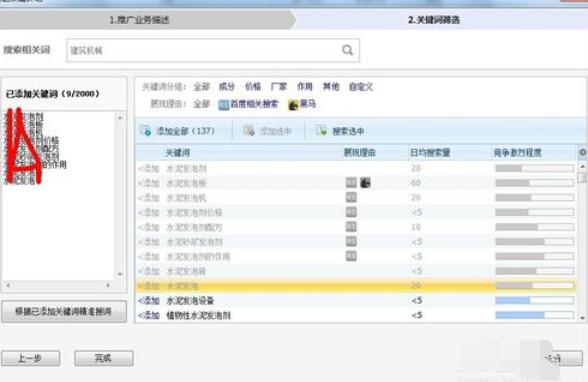The width and height of the screenshot is (588, 382).
Task: Filter keyword group by 厂家
Action: pyautogui.click(x=279, y=87)
